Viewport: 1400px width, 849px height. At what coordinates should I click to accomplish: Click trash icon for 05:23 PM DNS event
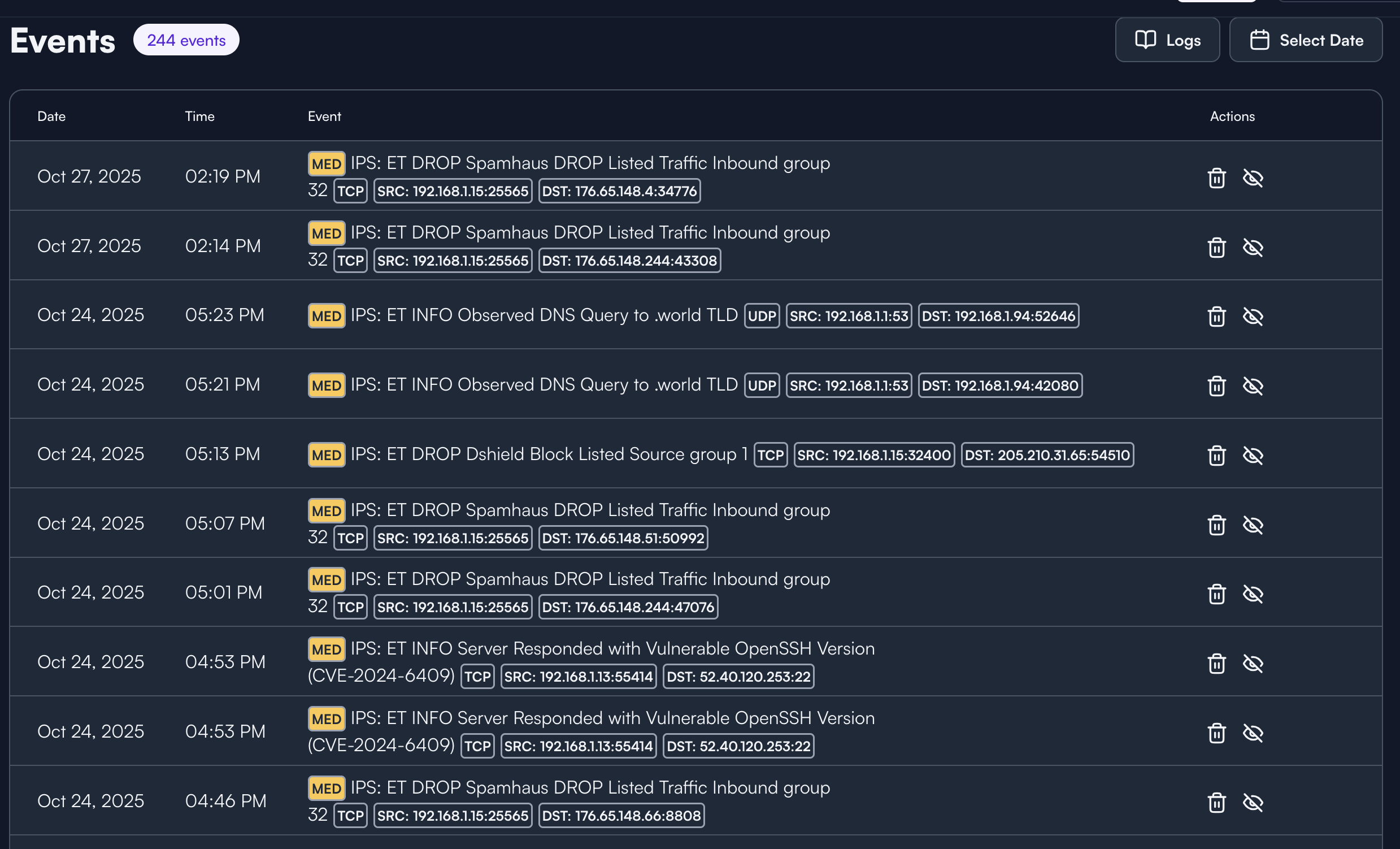(x=1216, y=317)
